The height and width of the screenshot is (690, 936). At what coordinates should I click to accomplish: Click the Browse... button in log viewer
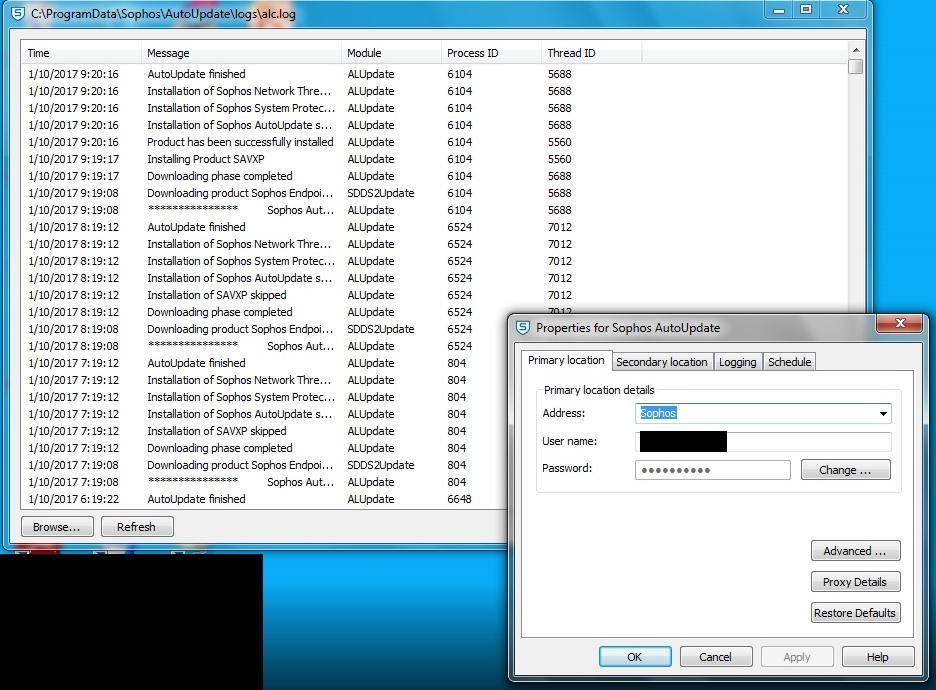pos(57,526)
